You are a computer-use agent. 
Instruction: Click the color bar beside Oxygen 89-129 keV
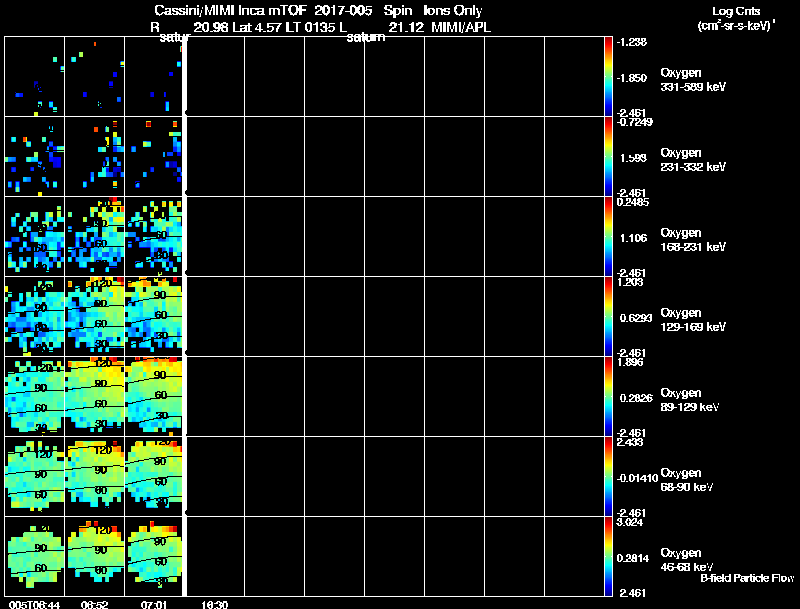tap(608, 396)
